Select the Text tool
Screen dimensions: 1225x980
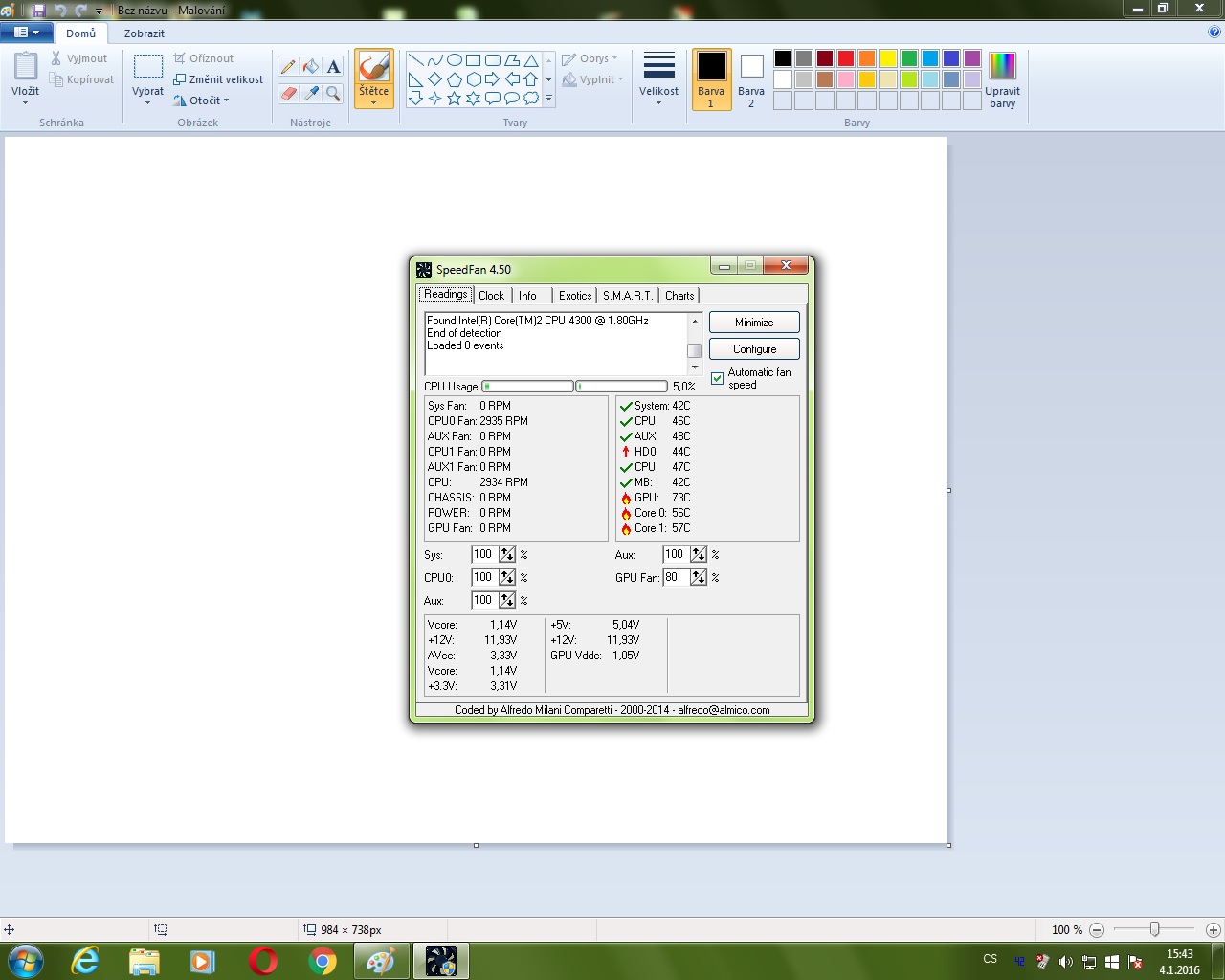click(333, 66)
